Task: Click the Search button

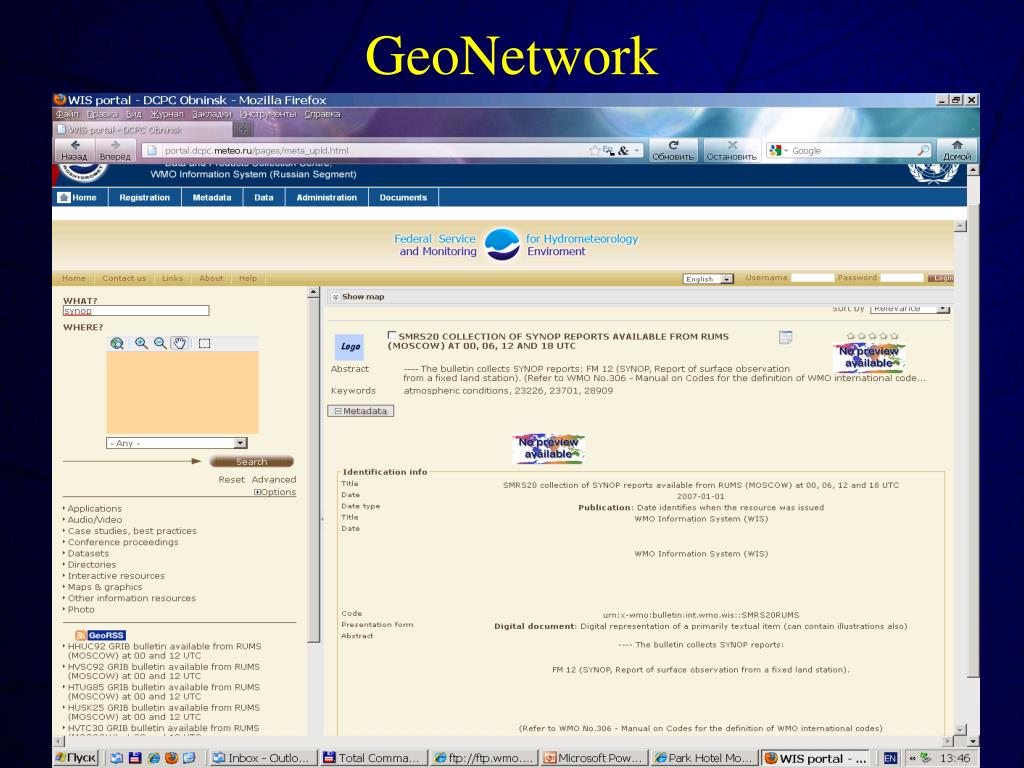Action: 251,462
